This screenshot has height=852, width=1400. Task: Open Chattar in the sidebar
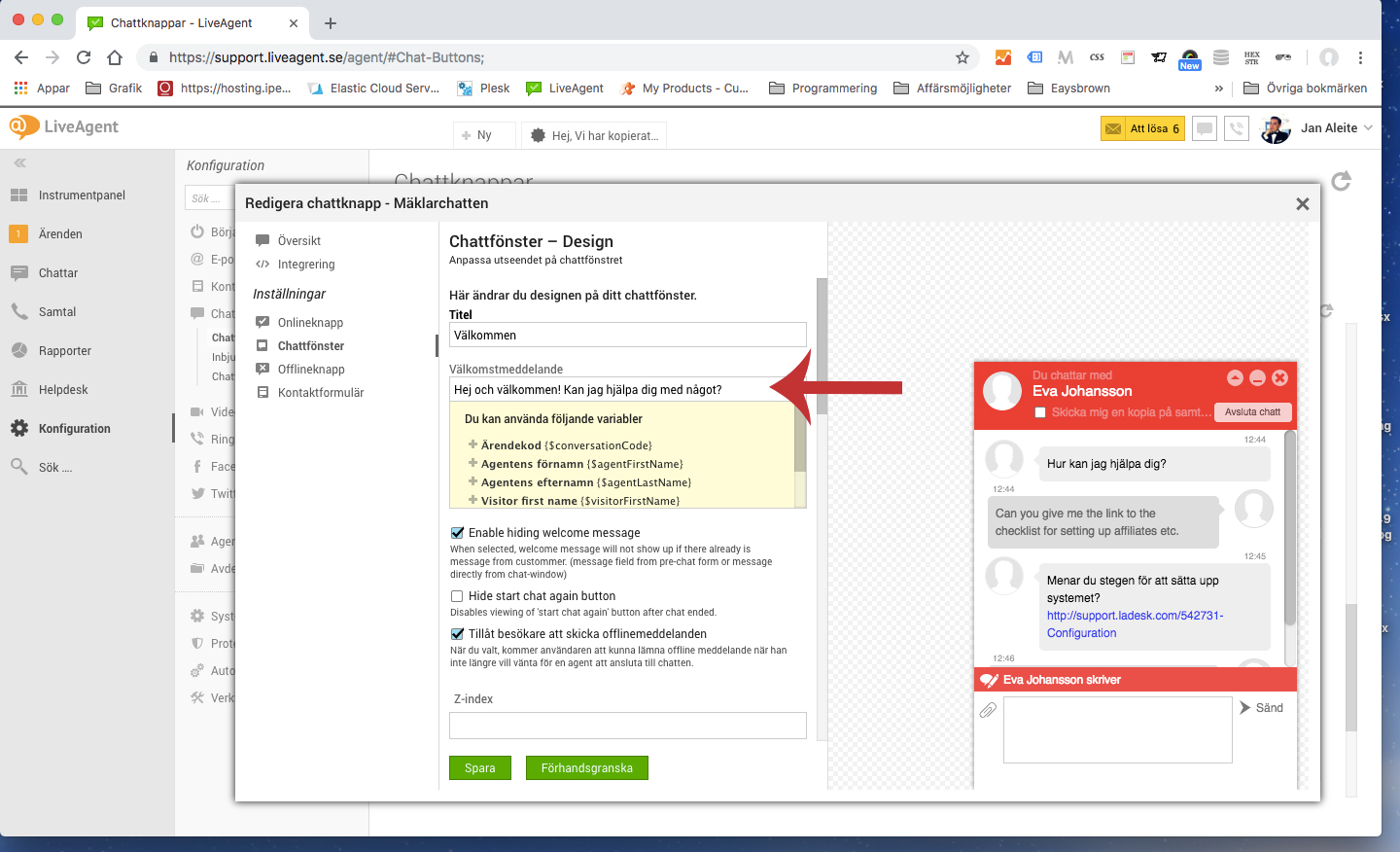tap(58, 273)
